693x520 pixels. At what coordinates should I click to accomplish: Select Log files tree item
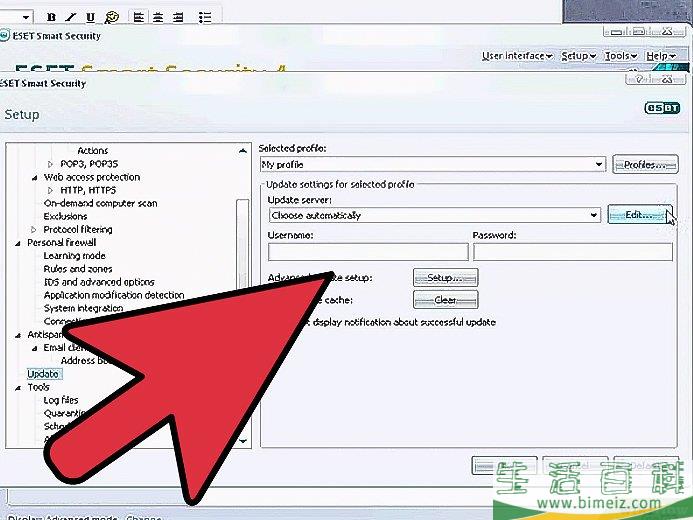click(61, 400)
